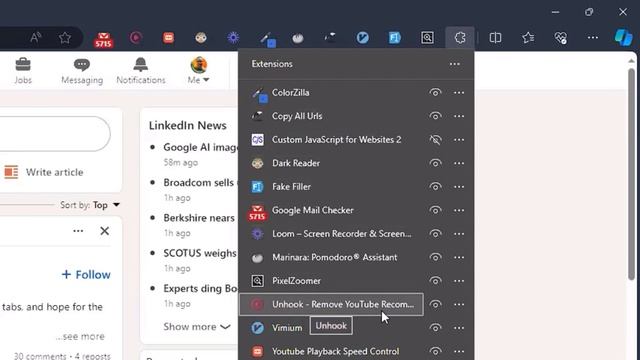640x360 pixels.
Task: Click the Loom toolbar icon
Action: coord(233,38)
